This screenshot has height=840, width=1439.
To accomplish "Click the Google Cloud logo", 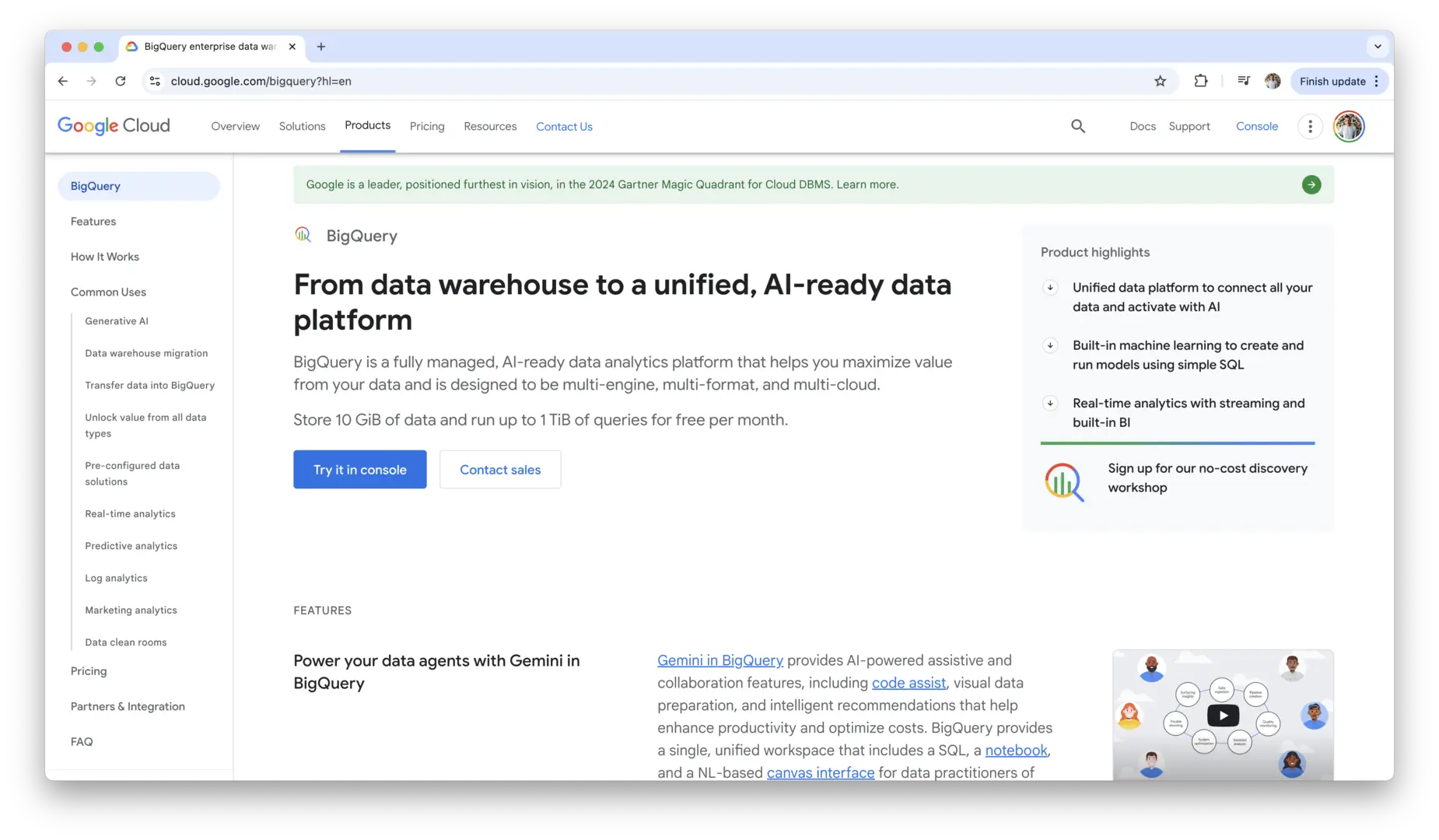I will click(114, 125).
